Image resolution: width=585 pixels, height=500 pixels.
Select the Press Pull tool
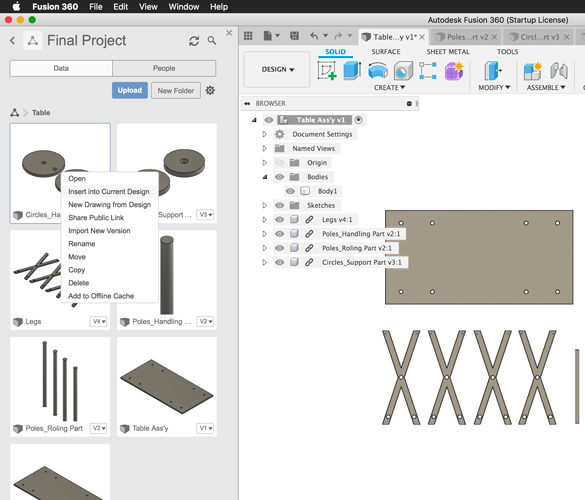492,71
